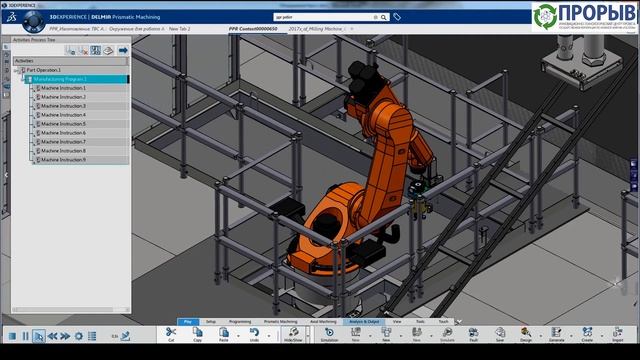Open the Touch ribbon tab

[x=443, y=322]
